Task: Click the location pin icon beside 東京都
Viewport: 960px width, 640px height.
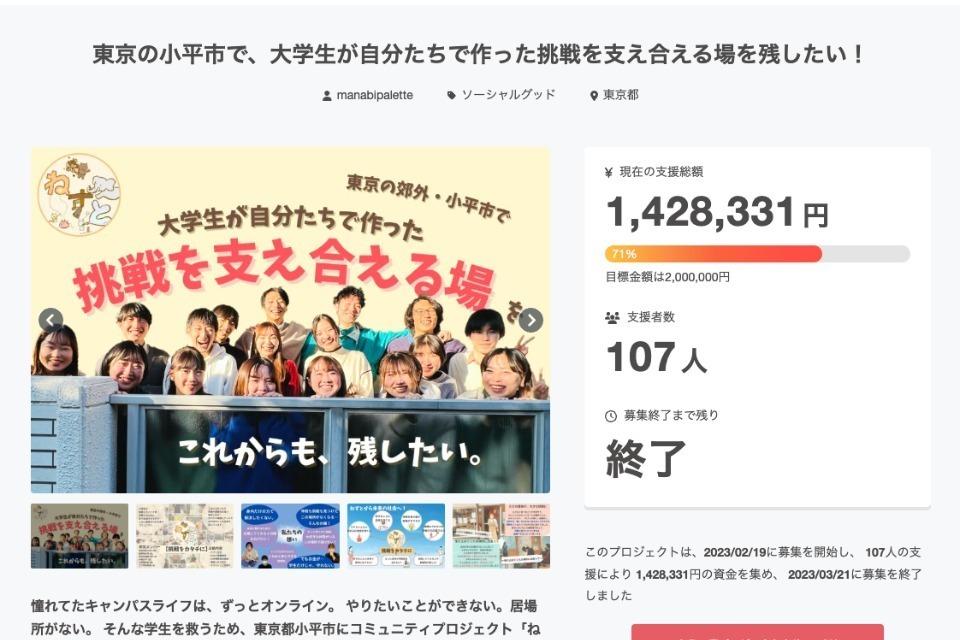Action: pyautogui.click(x=593, y=96)
